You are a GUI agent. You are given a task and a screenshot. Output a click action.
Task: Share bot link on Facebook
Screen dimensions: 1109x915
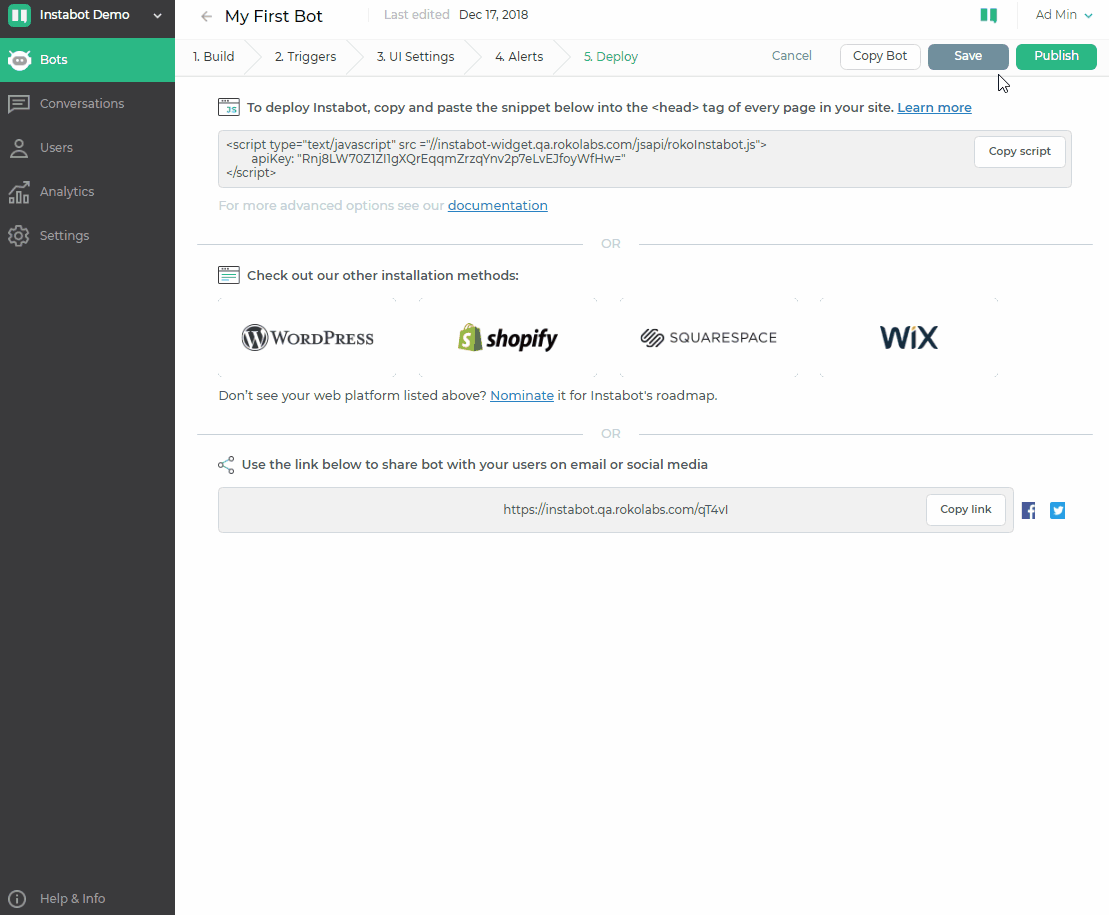coord(1029,510)
